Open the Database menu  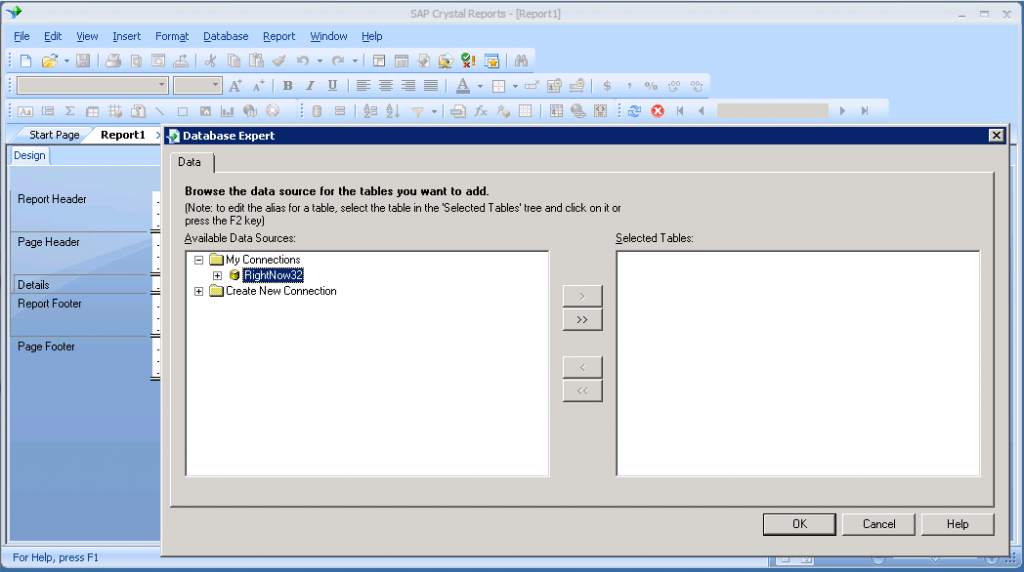coord(225,36)
